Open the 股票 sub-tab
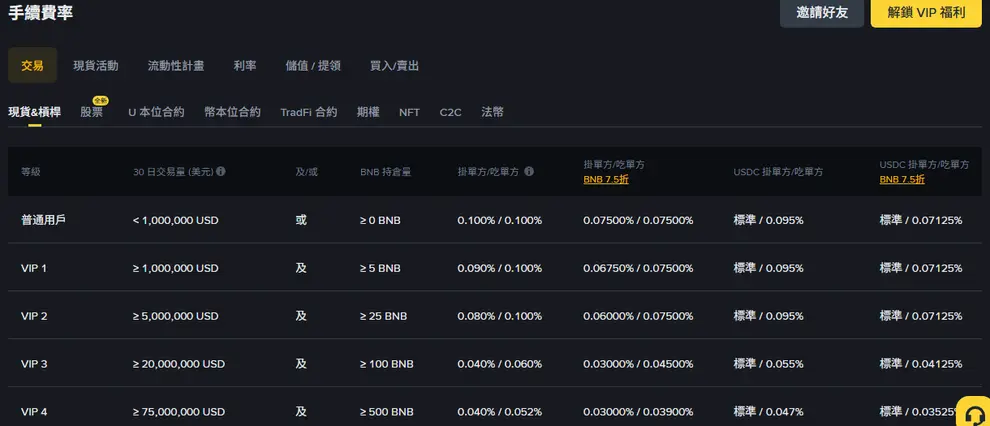 click(92, 112)
